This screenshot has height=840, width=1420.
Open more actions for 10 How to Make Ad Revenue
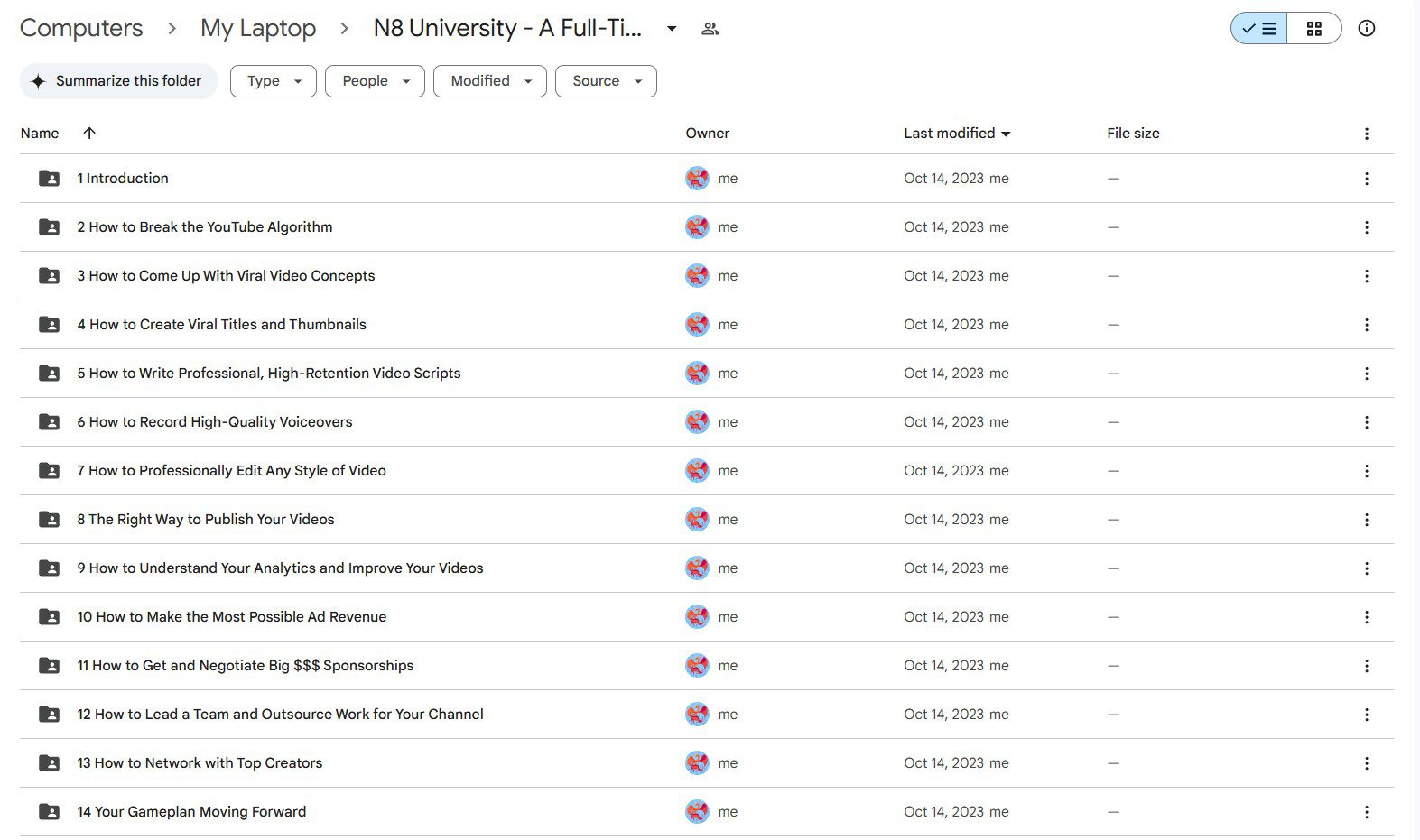coord(1367,617)
